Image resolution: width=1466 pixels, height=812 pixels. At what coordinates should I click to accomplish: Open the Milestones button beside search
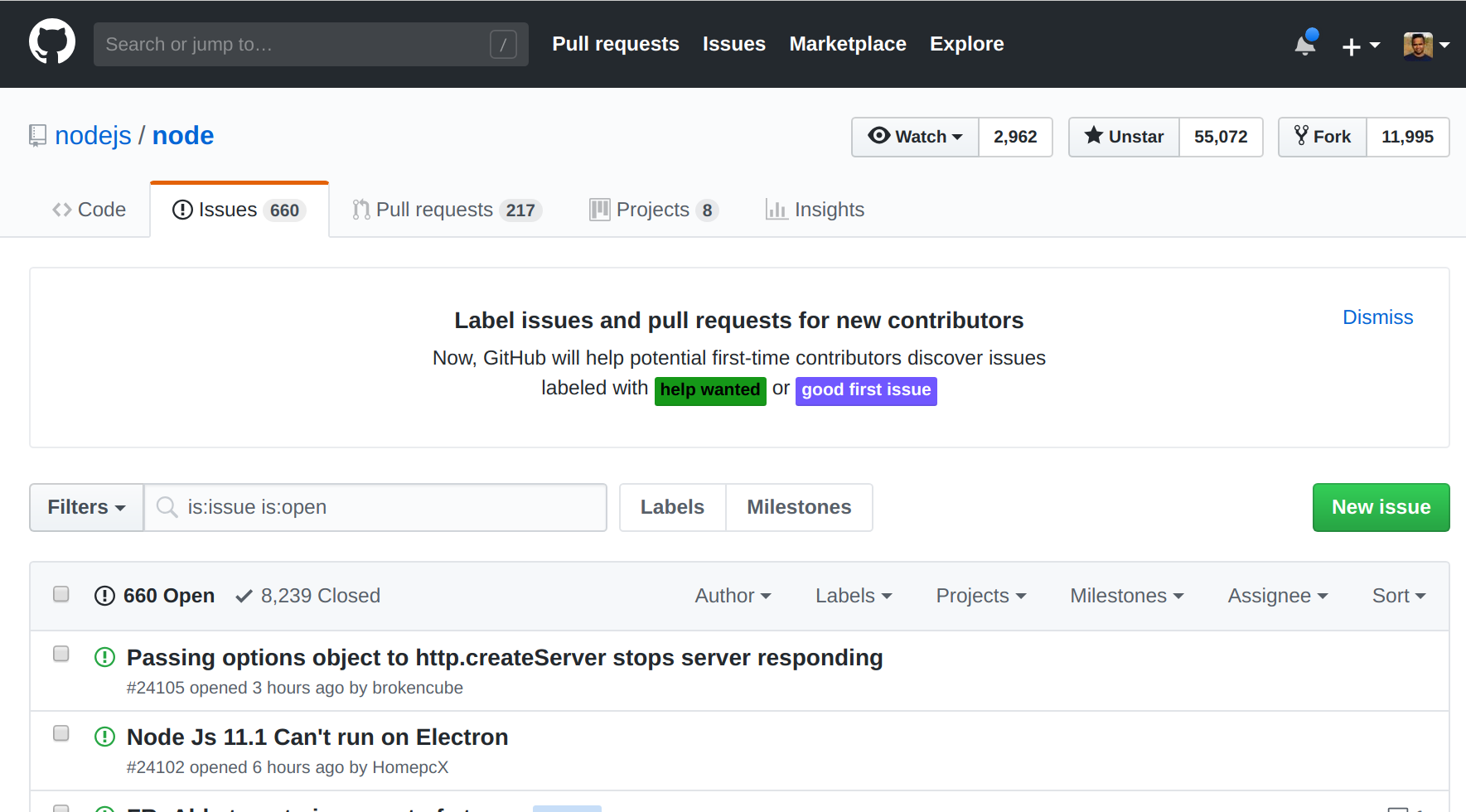(x=800, y=507)
